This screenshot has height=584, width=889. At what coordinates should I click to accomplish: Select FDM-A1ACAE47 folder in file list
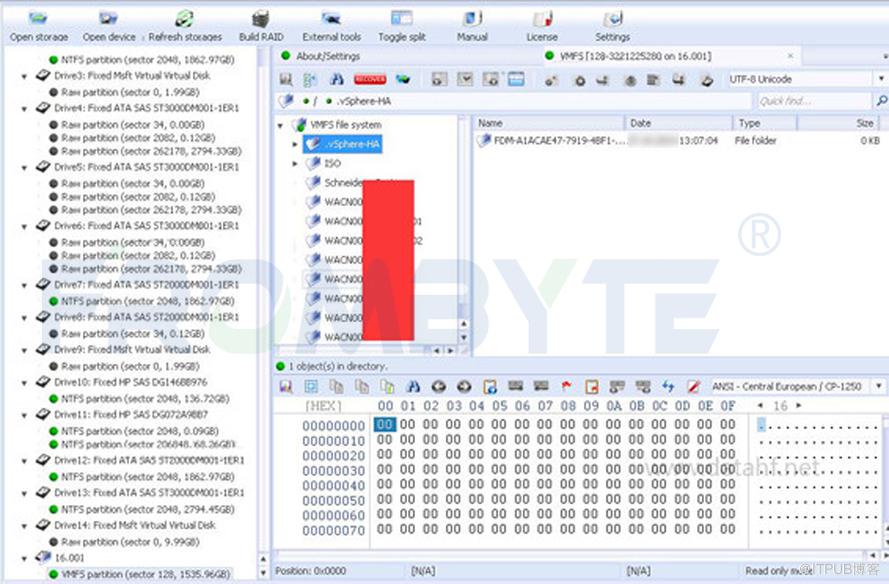pyautogui.click(x=559, y=141)
